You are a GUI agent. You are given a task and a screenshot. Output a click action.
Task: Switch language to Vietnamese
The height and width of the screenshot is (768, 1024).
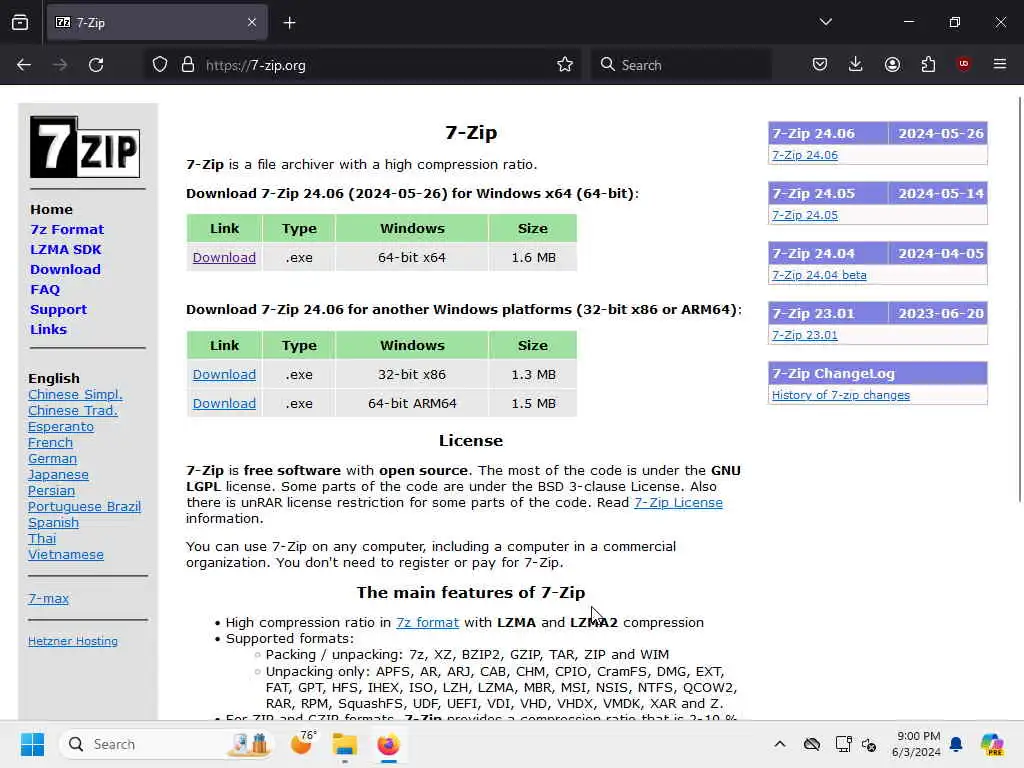pyautogui.click(x=65, y=554)
